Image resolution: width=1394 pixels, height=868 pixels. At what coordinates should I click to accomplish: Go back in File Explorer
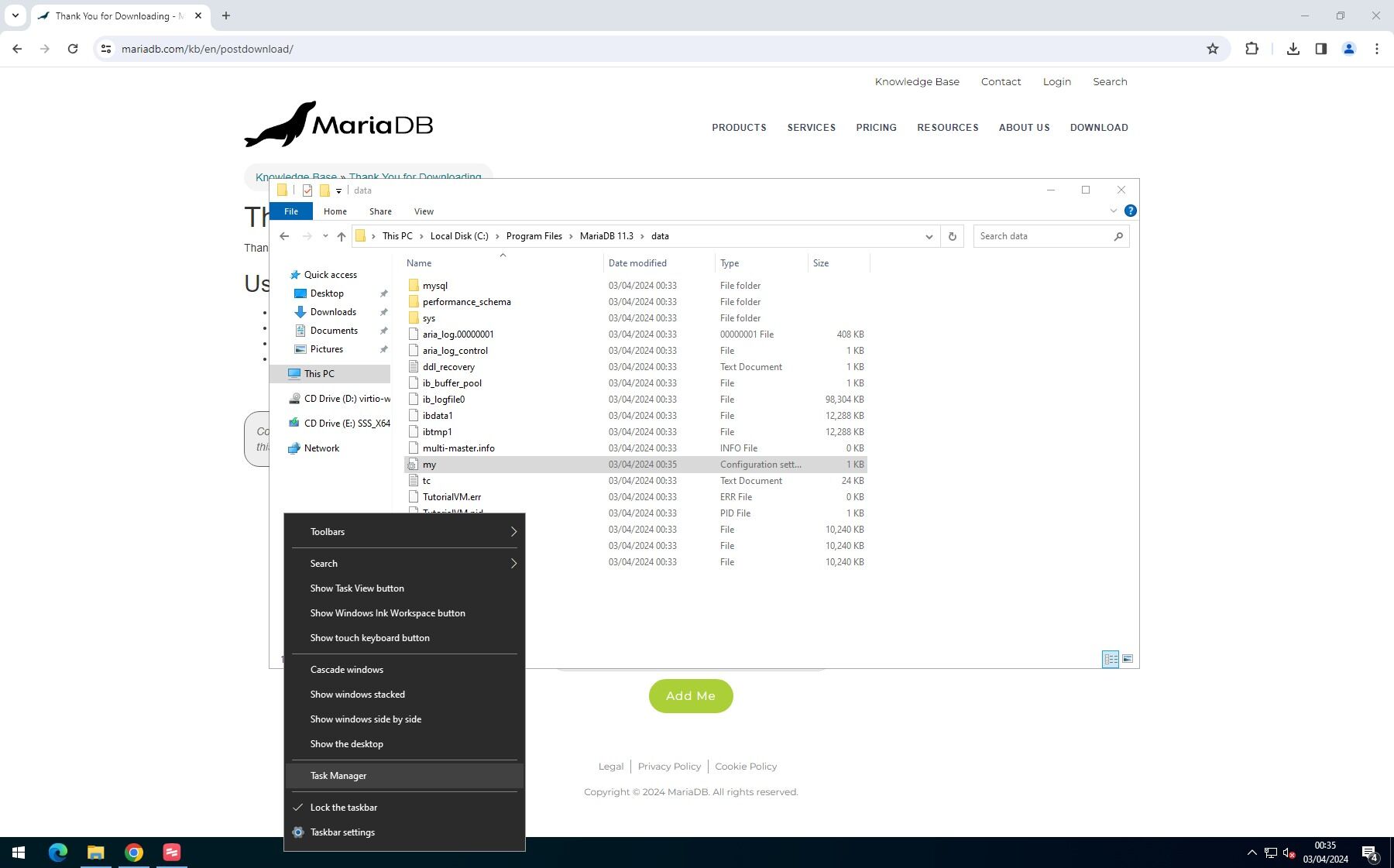pyautogui.click(x=284, y=236)
